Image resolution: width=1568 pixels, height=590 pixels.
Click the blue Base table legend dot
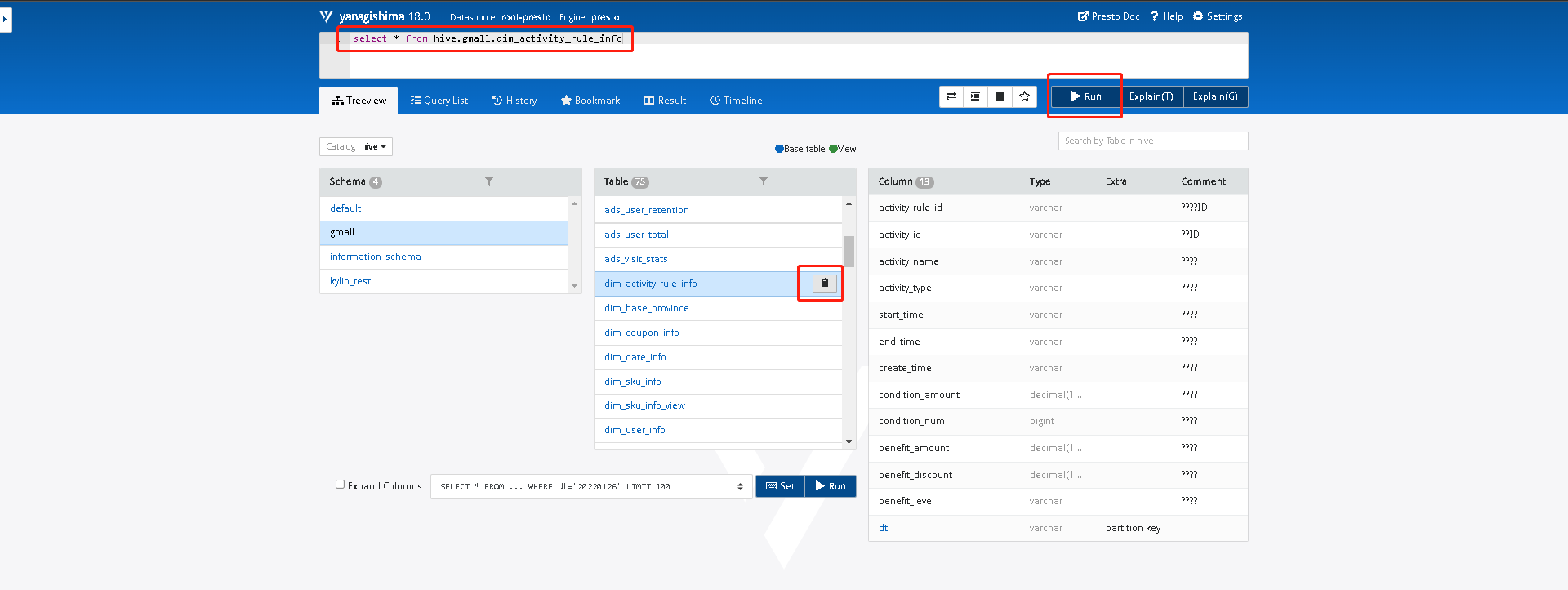click(x=779, y=149)
